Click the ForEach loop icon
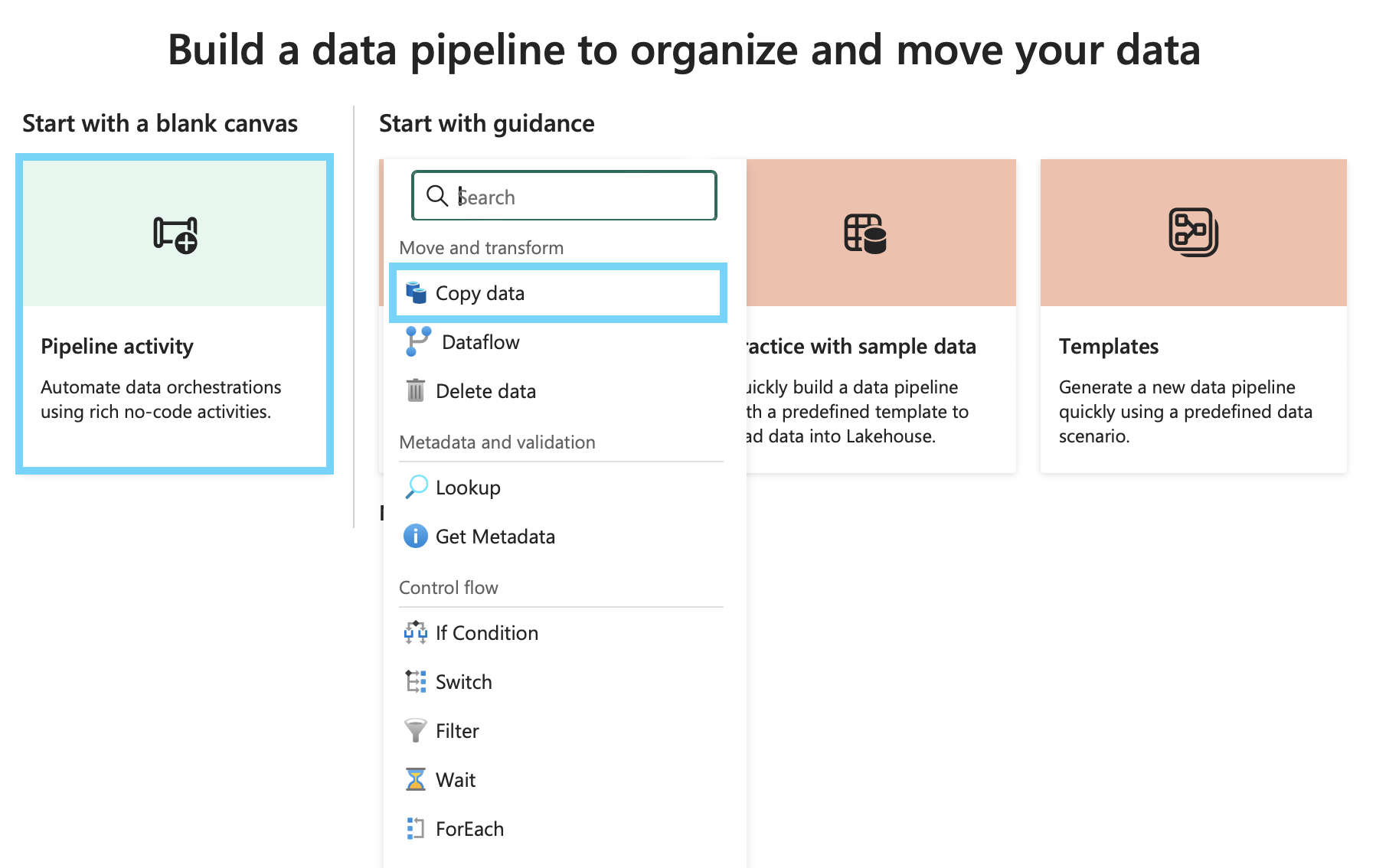The width and height of the screenshot is (1389, 868). click(x=416, y=828)
